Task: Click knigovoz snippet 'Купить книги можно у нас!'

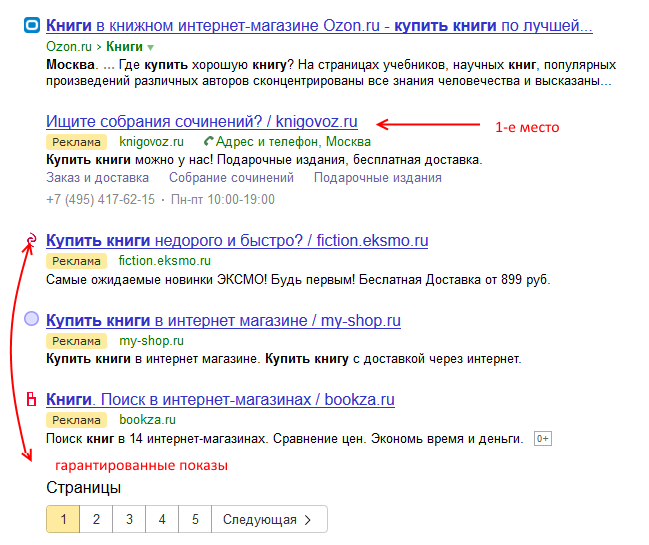Action: (x=264, y=160)
